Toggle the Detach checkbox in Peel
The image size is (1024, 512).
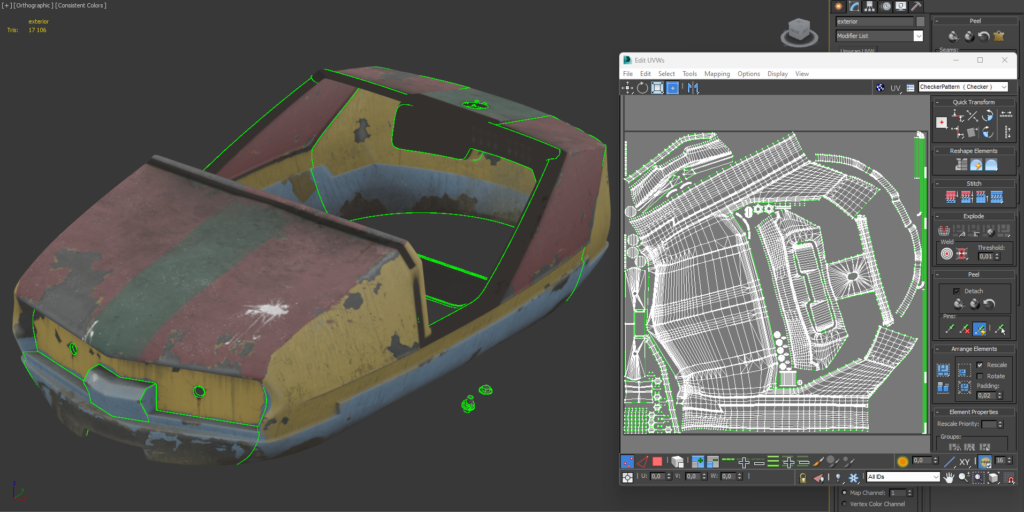956,291
